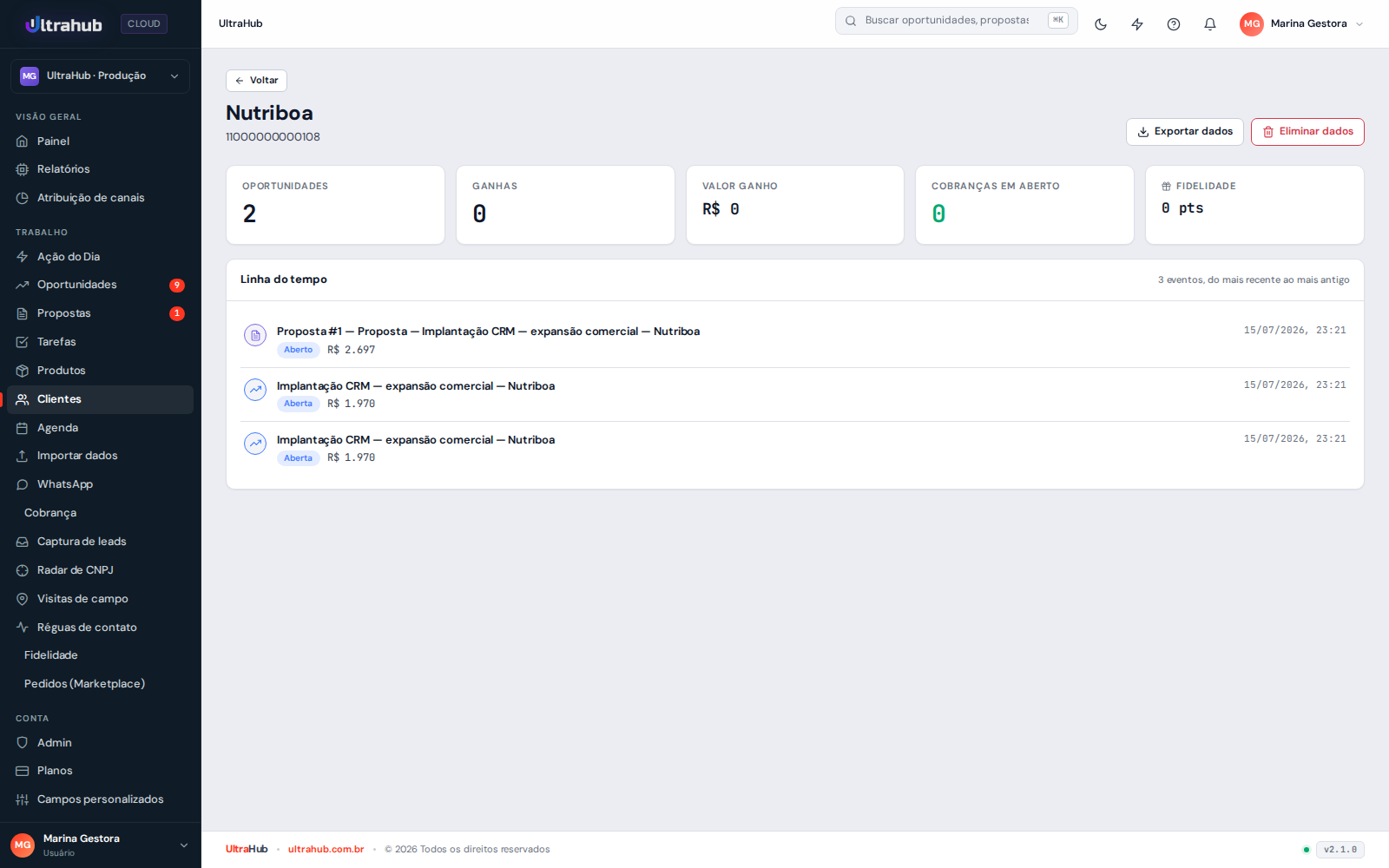Open the UltraHub · Produção workspace dropdown
This screenshot has width=1389, height=868.
tap(101, 76)
